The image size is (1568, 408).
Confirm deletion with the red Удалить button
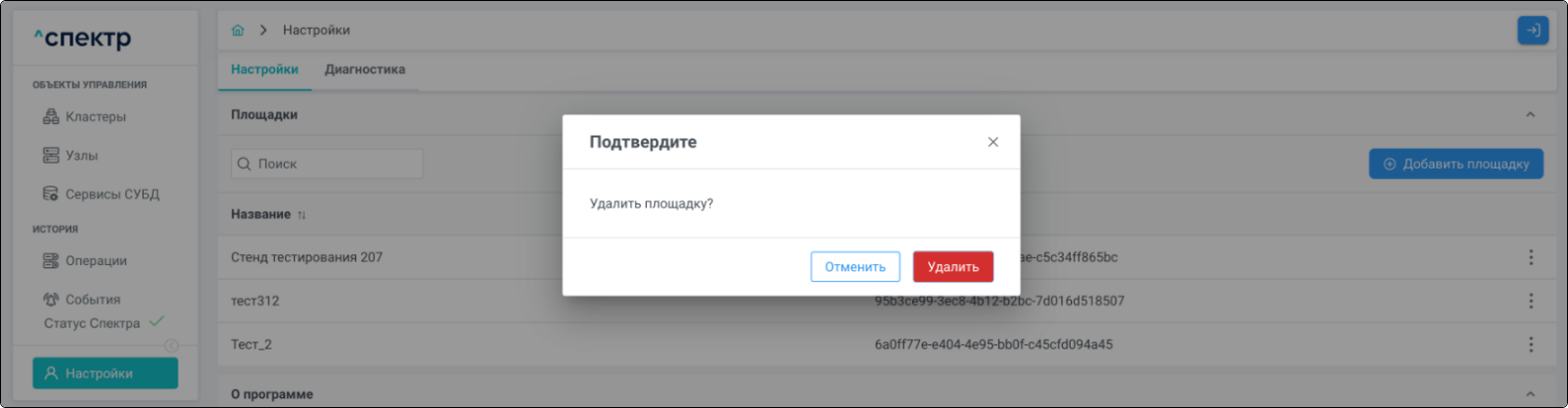pos(953,266)
